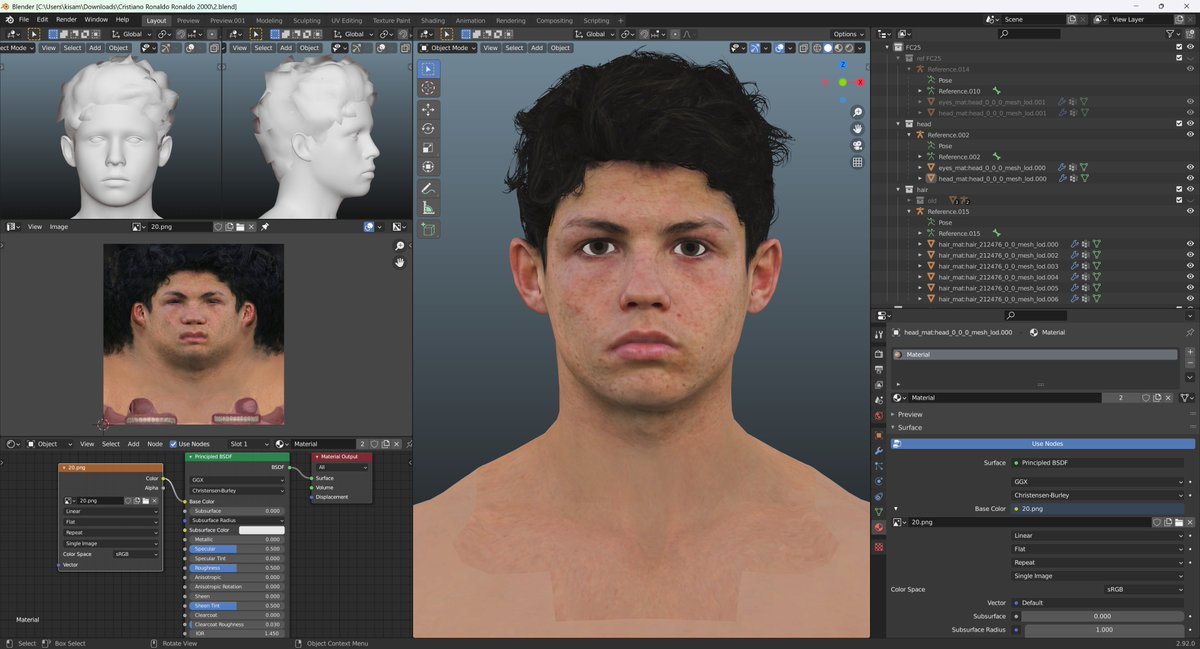Select the Measure tool in viewport toolbar
The width and height of the screenshot is (1200, 649).
pos(428,208)
